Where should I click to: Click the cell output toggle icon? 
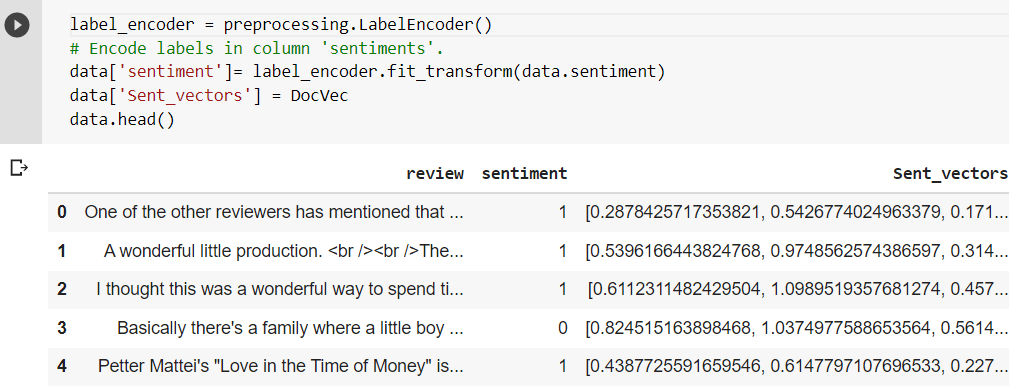[x=19, y=169]
